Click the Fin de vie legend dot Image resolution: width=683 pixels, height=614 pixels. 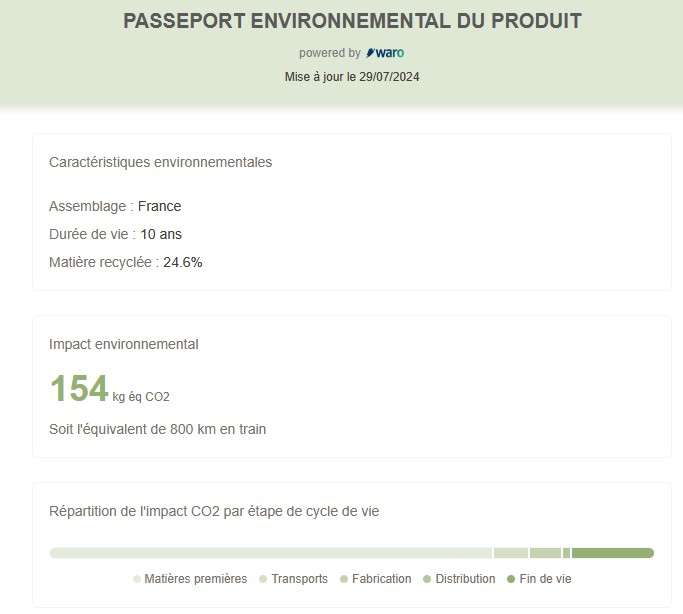(x=511, y=579)
